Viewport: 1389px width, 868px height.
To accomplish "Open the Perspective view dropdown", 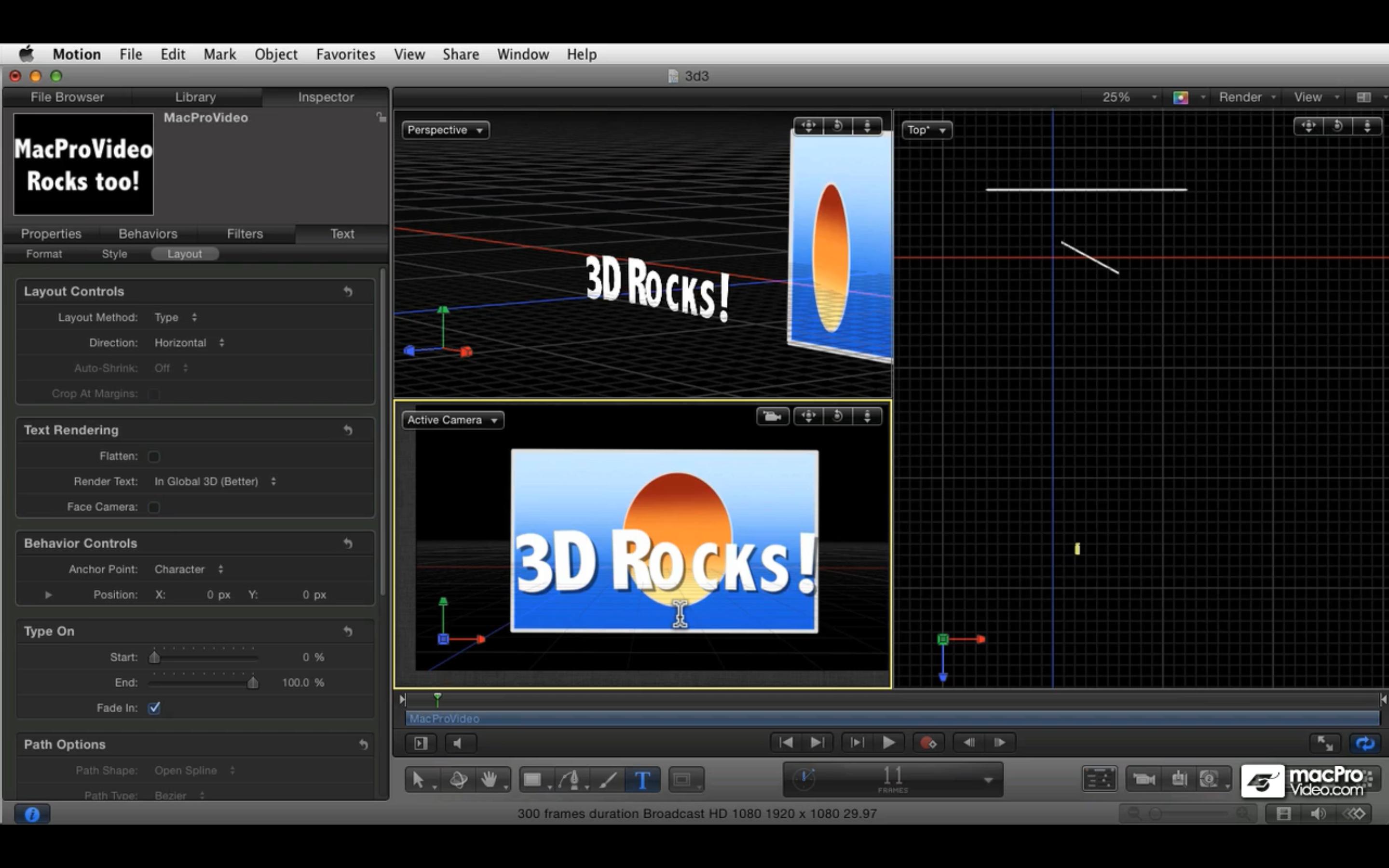I will point(446,130).
